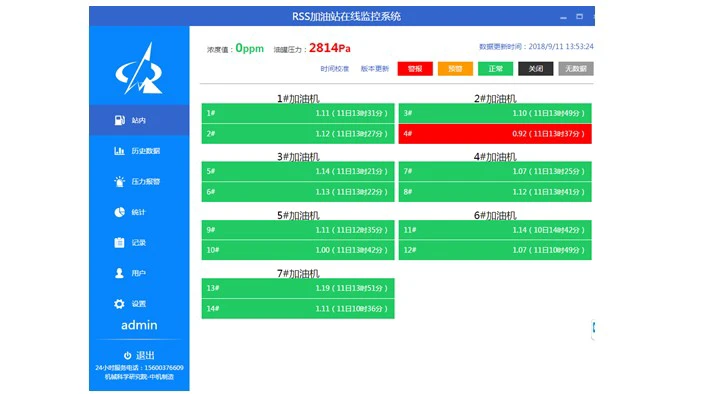The width and height of the screenshot is (709, 394).
Task: Minimize the RSS monitoring window
Action: pos(563,17)
